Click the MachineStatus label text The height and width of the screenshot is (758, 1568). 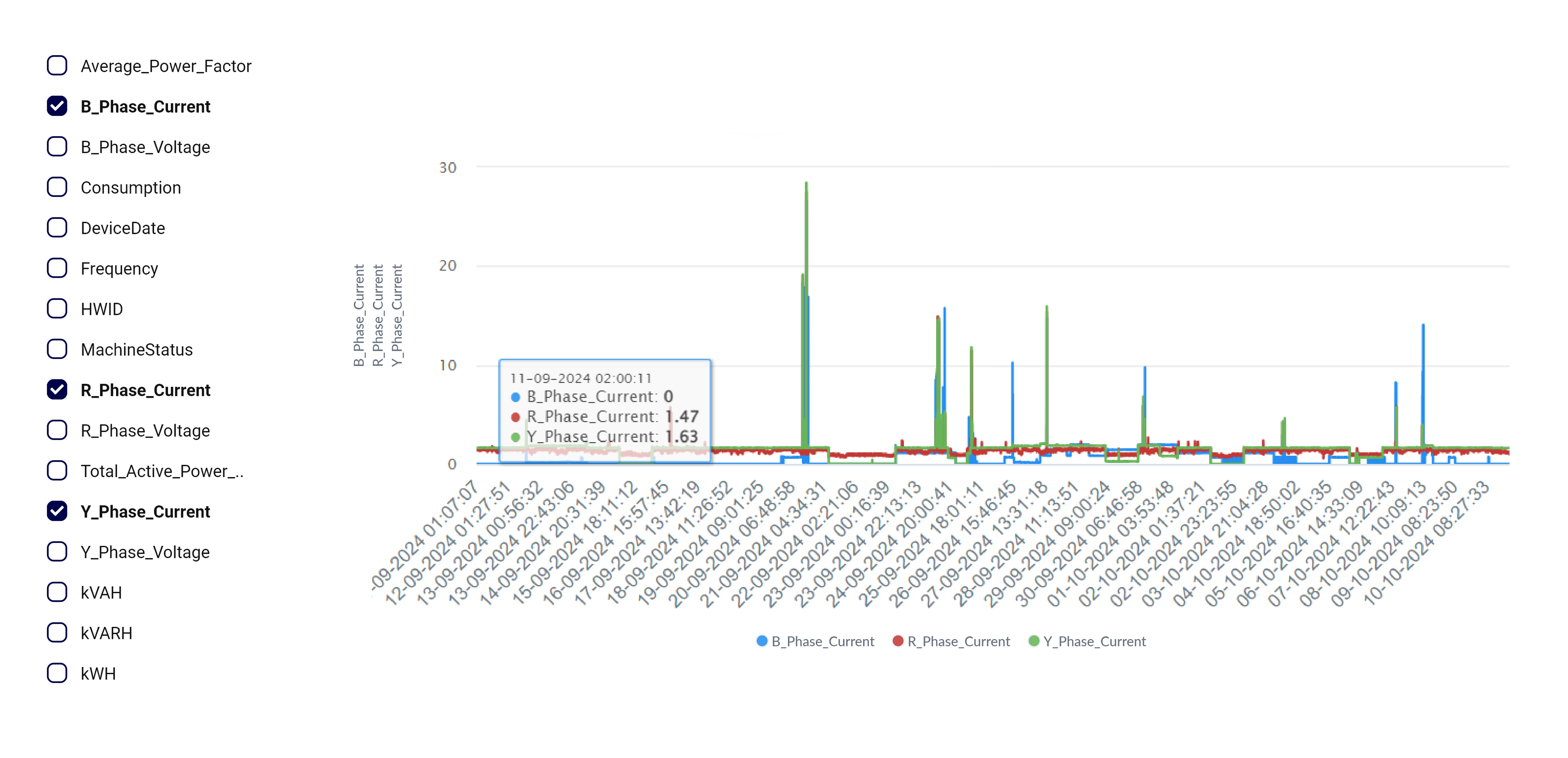pyautogui.click(x=137, y=349)
